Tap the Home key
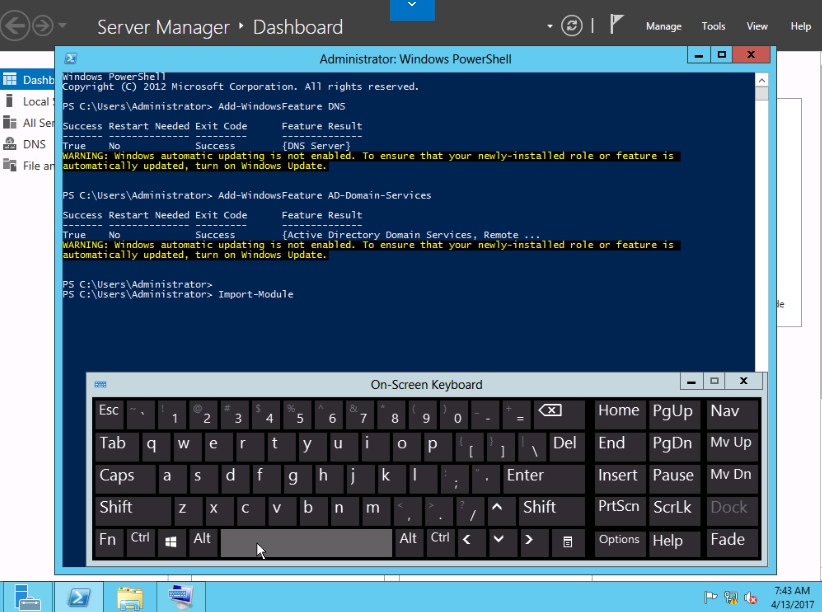 click(x=620, y=413)
